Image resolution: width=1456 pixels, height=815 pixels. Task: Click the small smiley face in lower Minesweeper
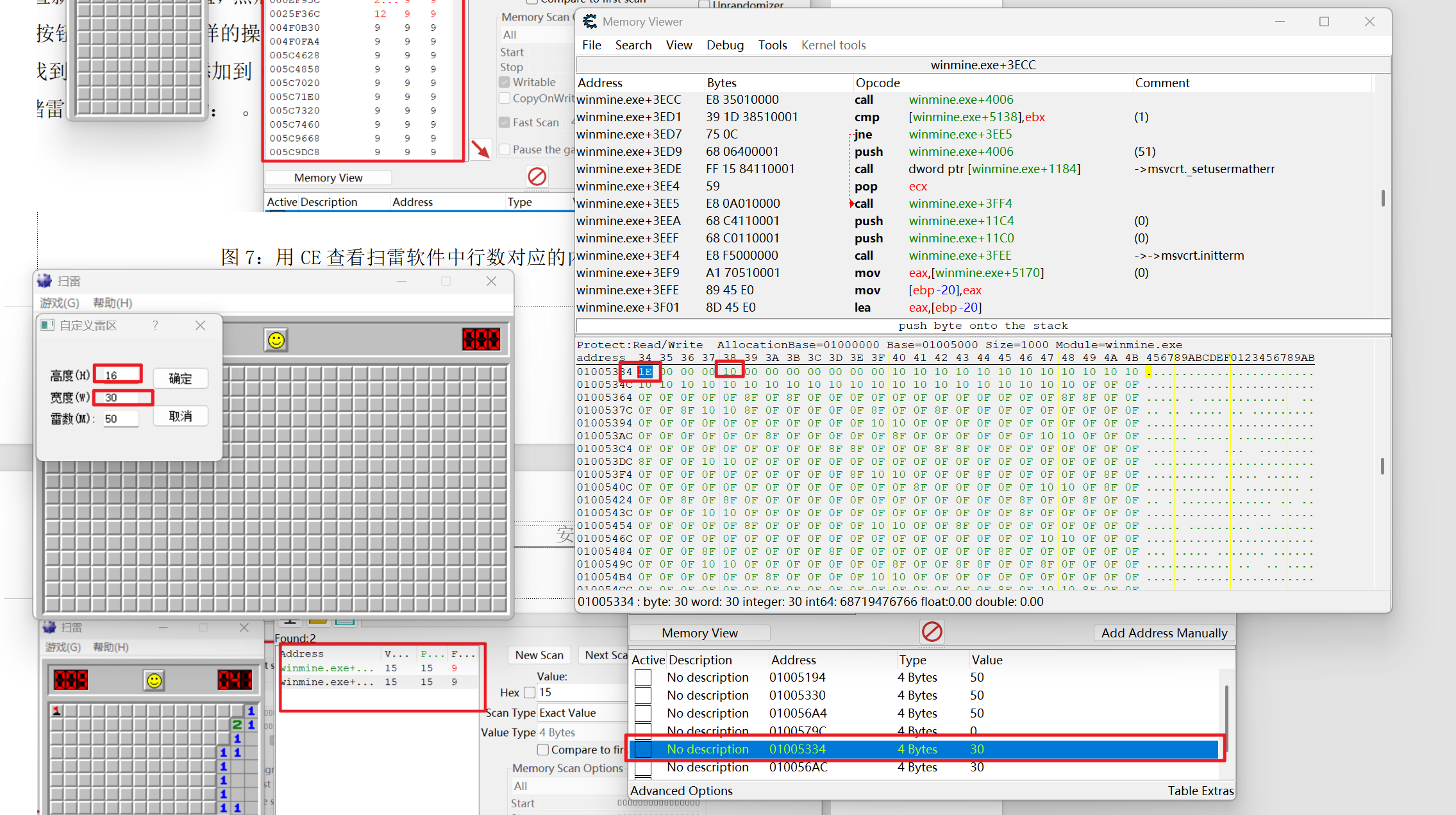click(154, 680)
